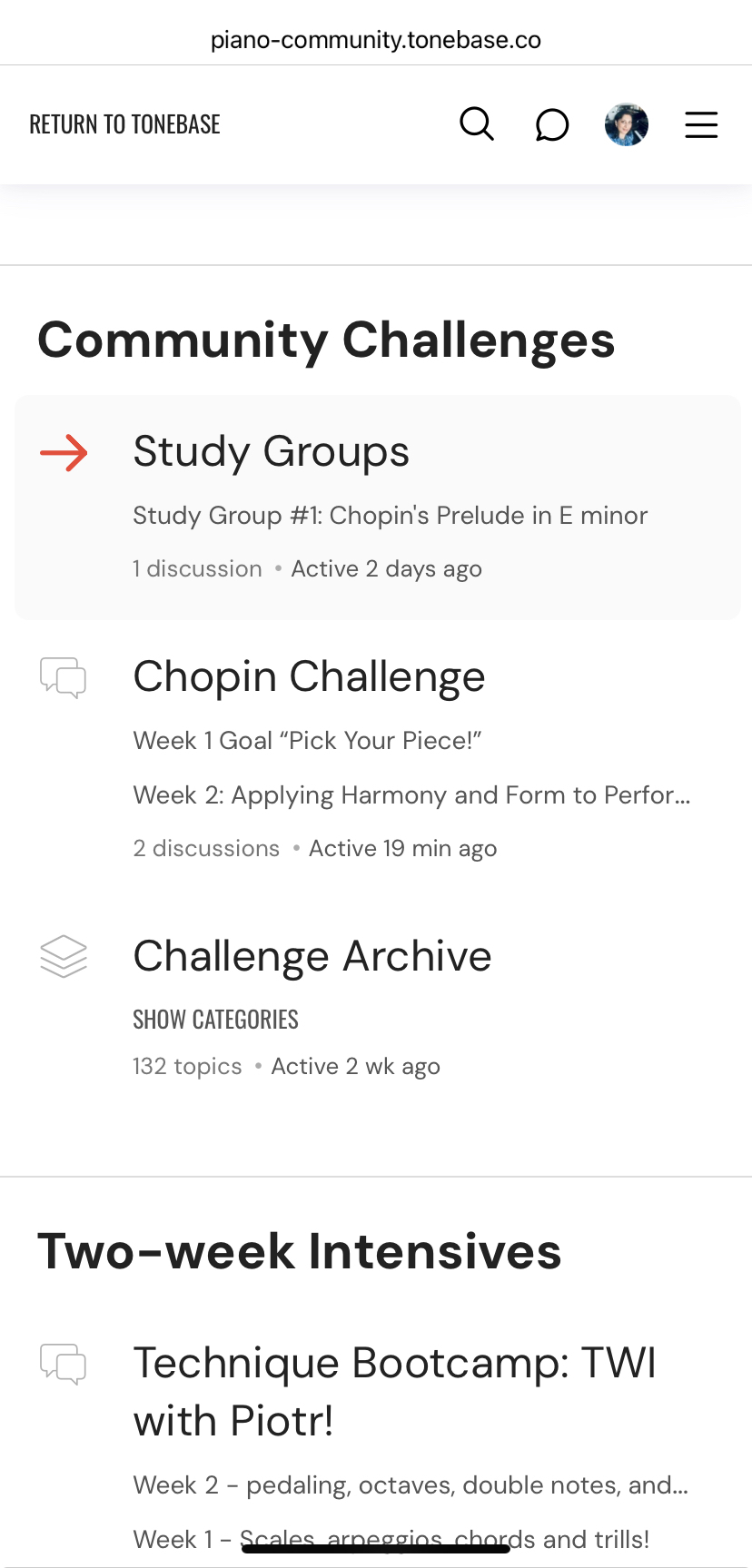Click the stacked layers icon beside Challenge Archive
The image size is (752, 1568).
64,957
